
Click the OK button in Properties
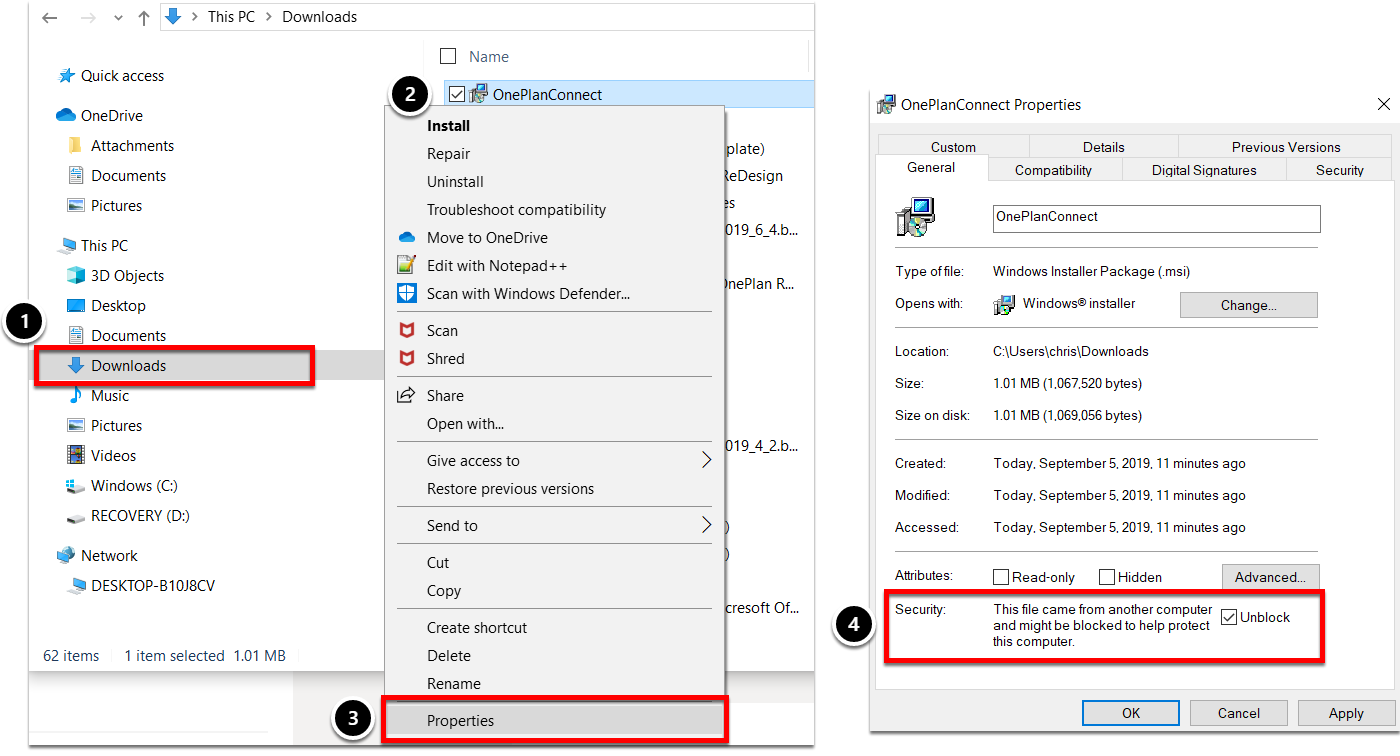tap(1131, 713)
